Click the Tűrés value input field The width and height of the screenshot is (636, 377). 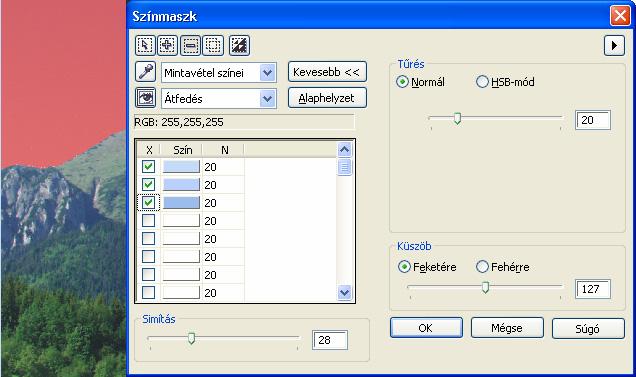click(x=593, y=120)
